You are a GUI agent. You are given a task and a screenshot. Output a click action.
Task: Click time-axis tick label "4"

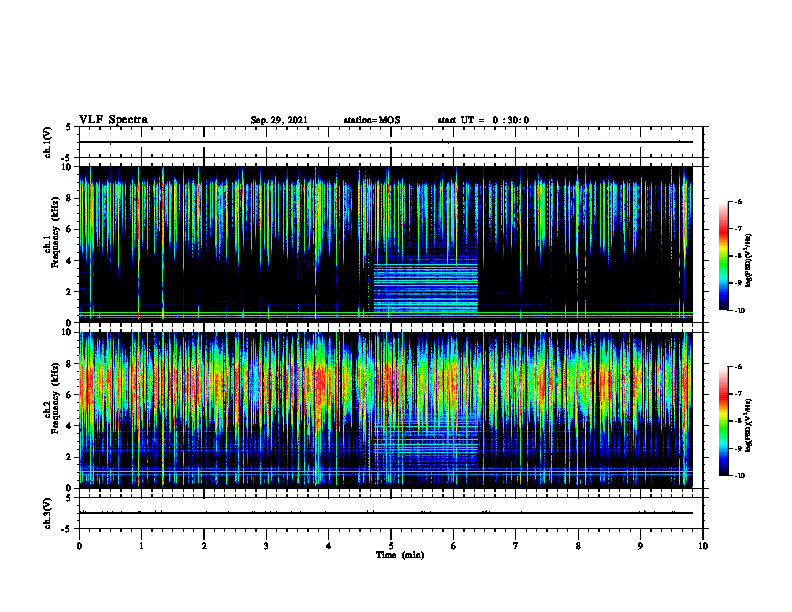tap(329, 546)
